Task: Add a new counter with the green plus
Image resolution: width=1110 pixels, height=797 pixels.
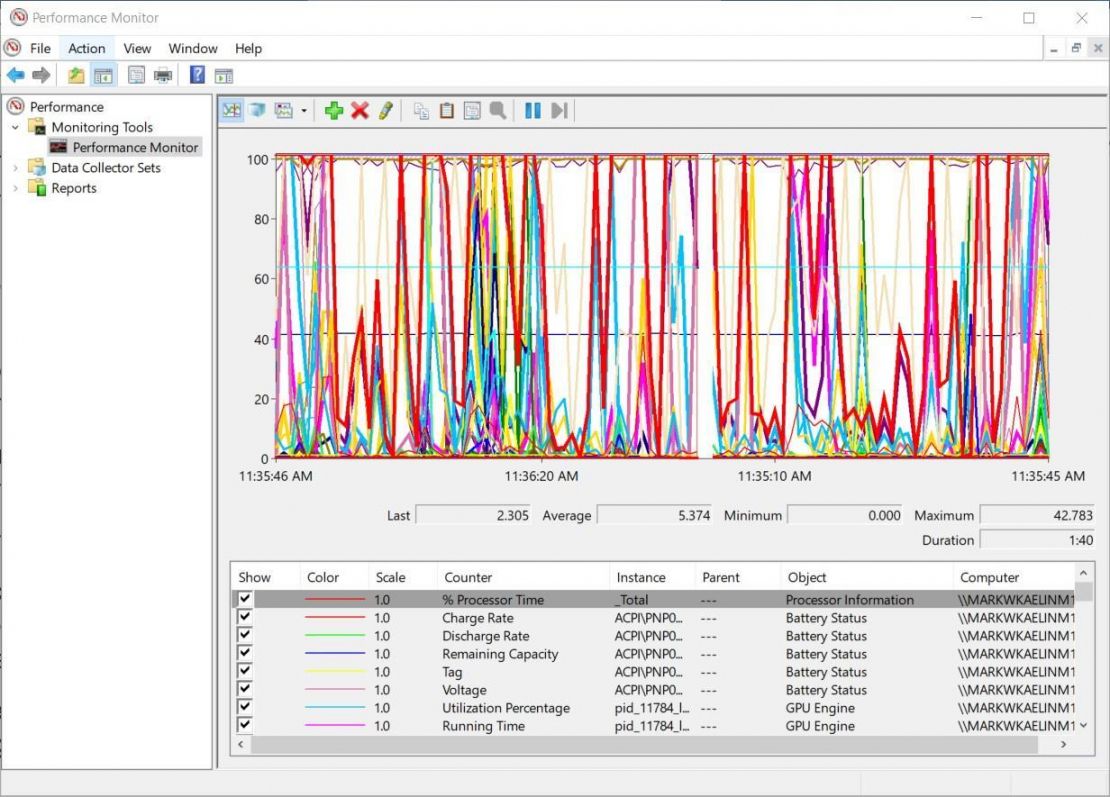Action: point(334,110)
